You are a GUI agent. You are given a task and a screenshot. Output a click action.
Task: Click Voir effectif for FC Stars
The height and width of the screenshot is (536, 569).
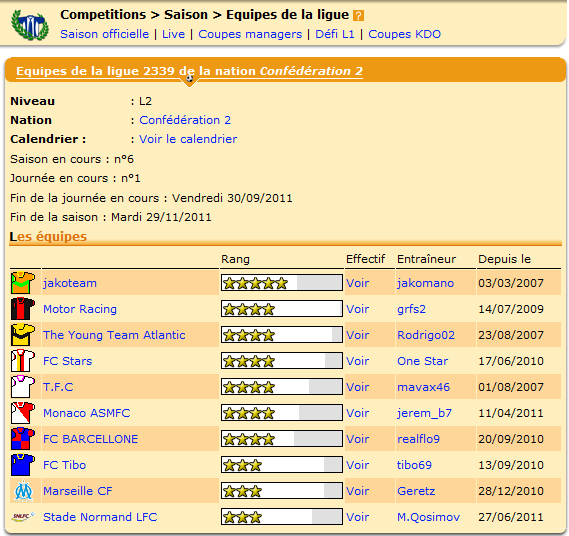pos(357,361)
